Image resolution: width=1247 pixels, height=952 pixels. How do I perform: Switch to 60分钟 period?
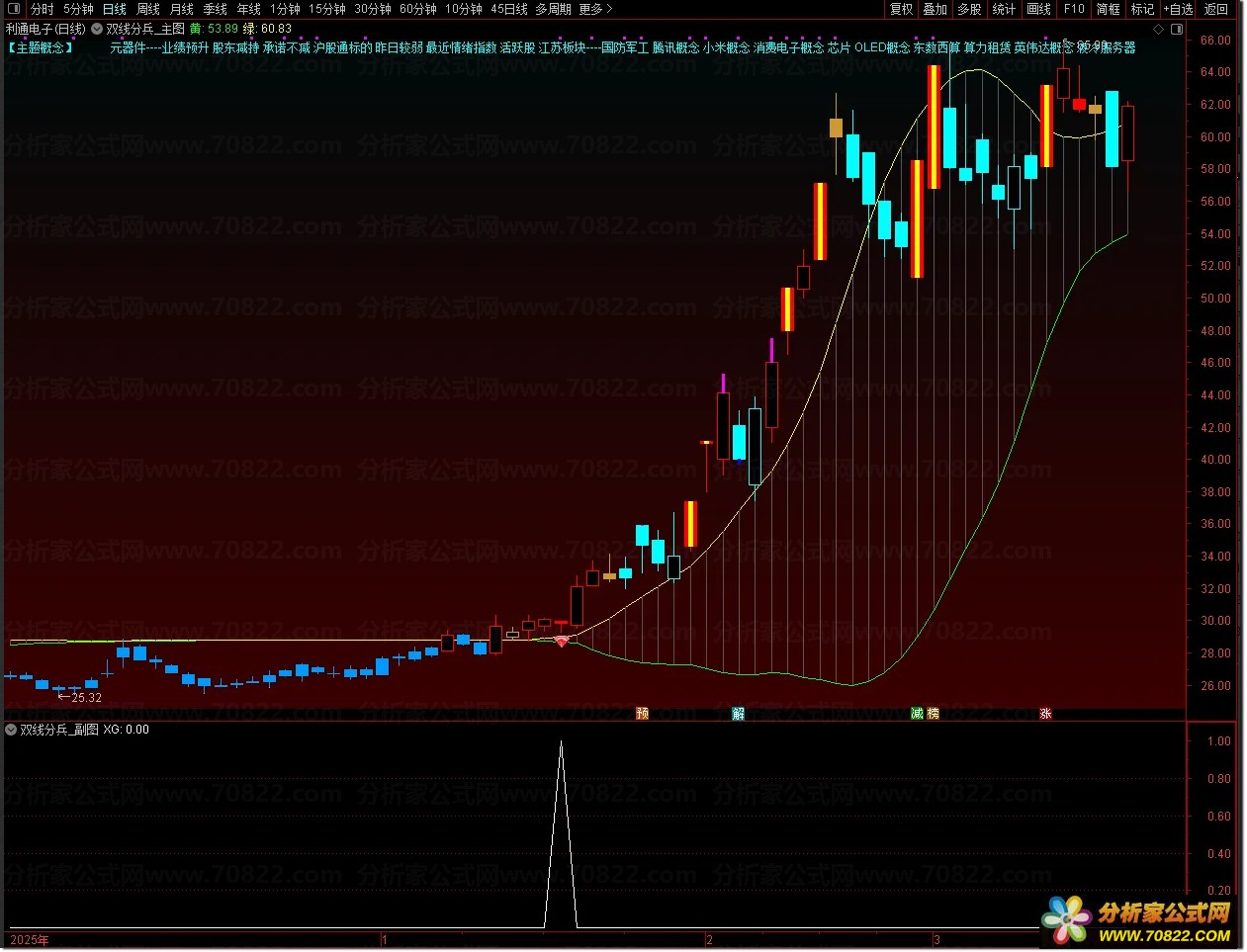[418, 9]
